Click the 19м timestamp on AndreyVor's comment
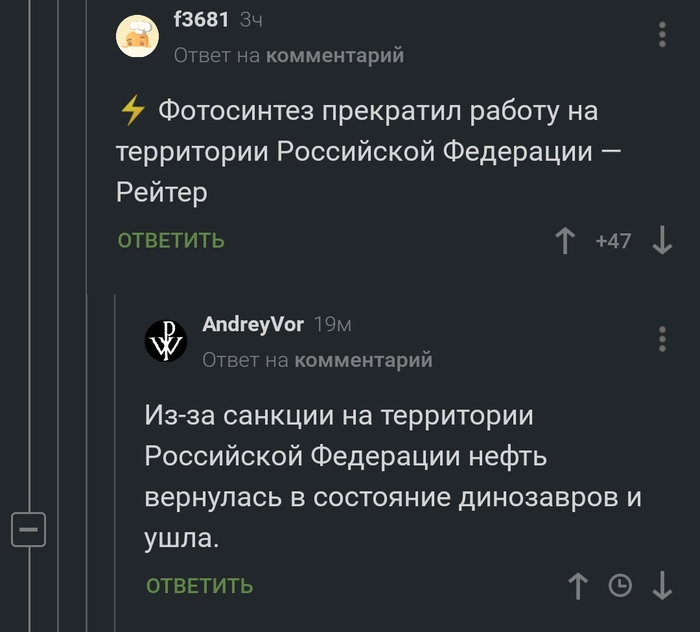700x632 pixels. pyautogui.click(x=332, y=324)
